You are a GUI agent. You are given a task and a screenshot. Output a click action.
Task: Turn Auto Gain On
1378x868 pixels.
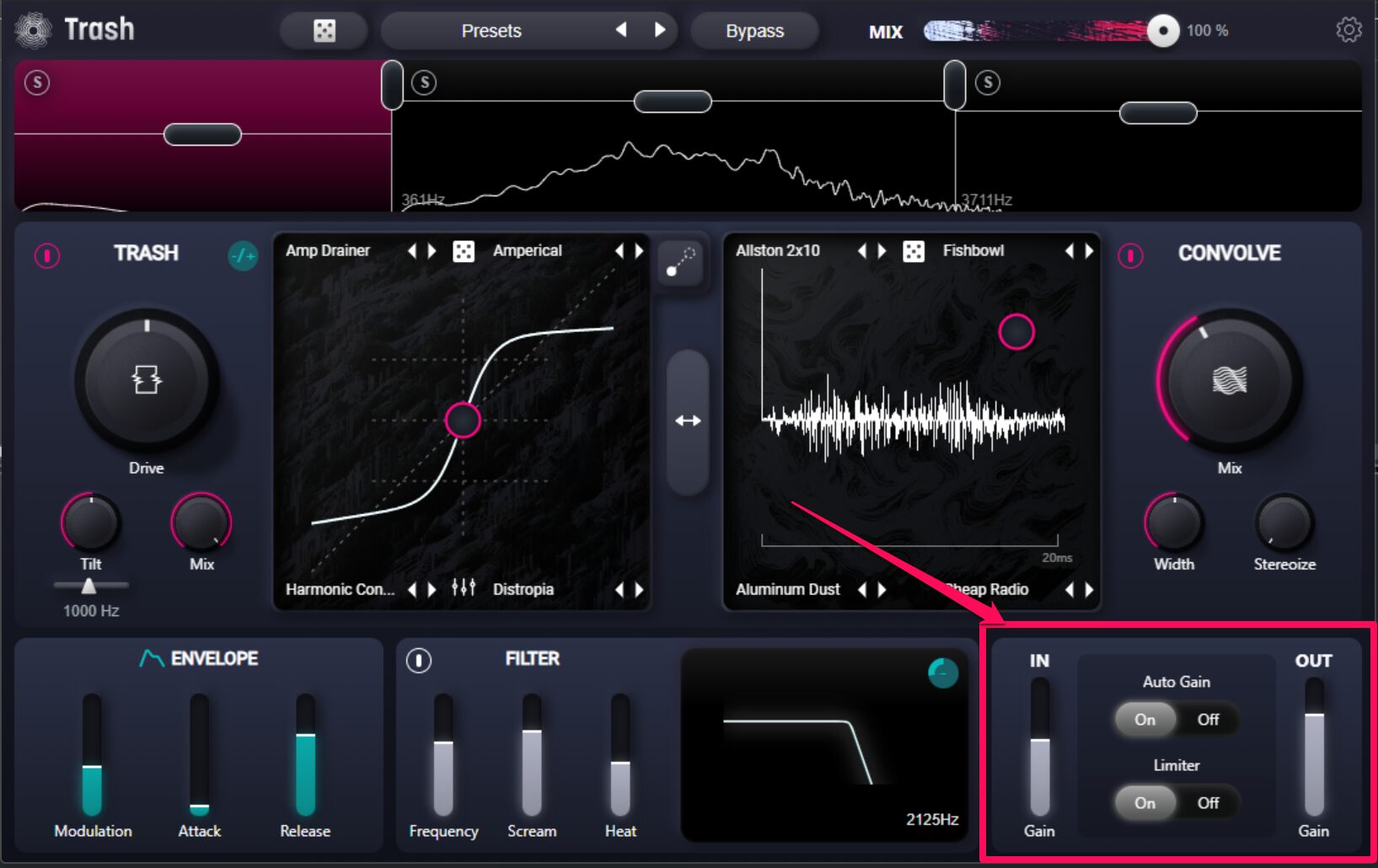click(1145, 720)
